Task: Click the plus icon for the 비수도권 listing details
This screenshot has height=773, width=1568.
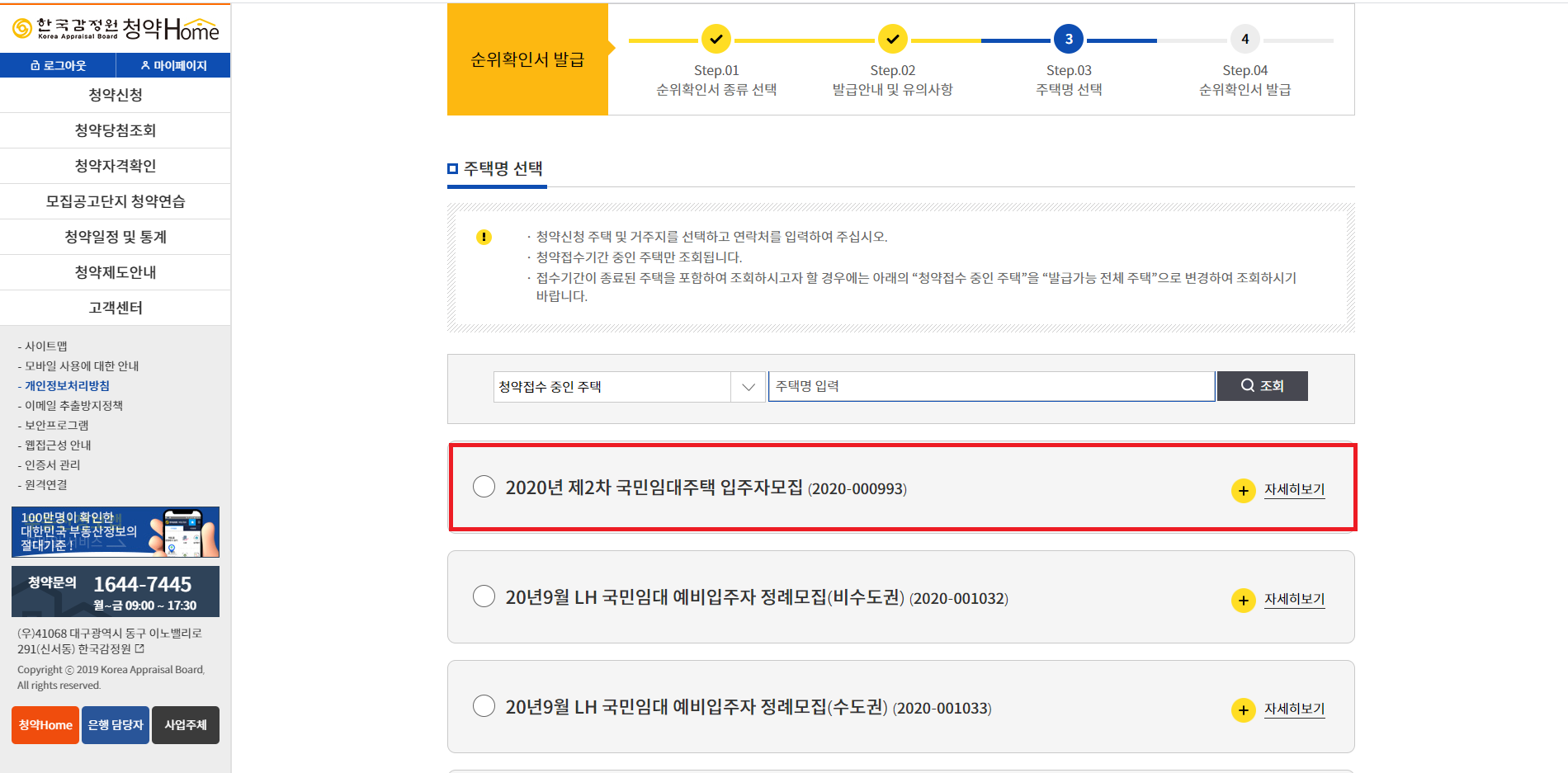Action: [x=1243, y=600]
